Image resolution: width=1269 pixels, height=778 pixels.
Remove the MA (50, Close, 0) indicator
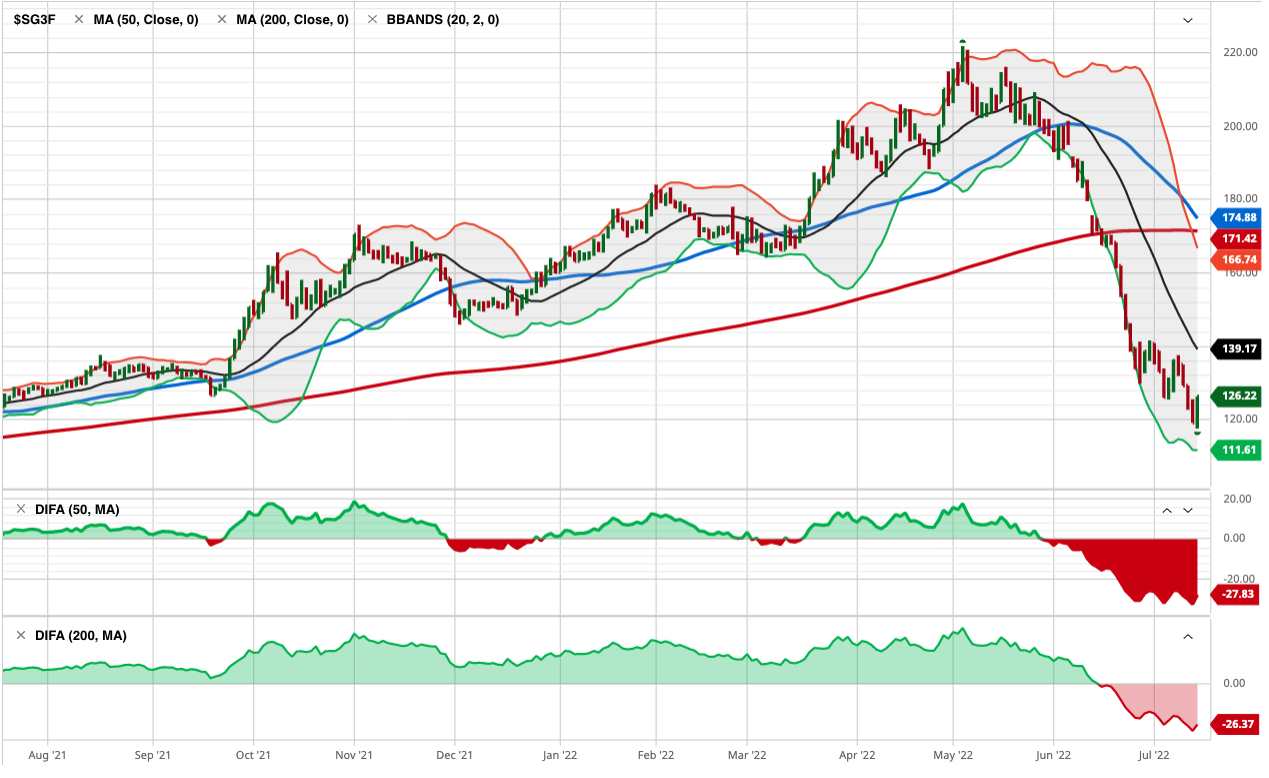coord(79,20)
